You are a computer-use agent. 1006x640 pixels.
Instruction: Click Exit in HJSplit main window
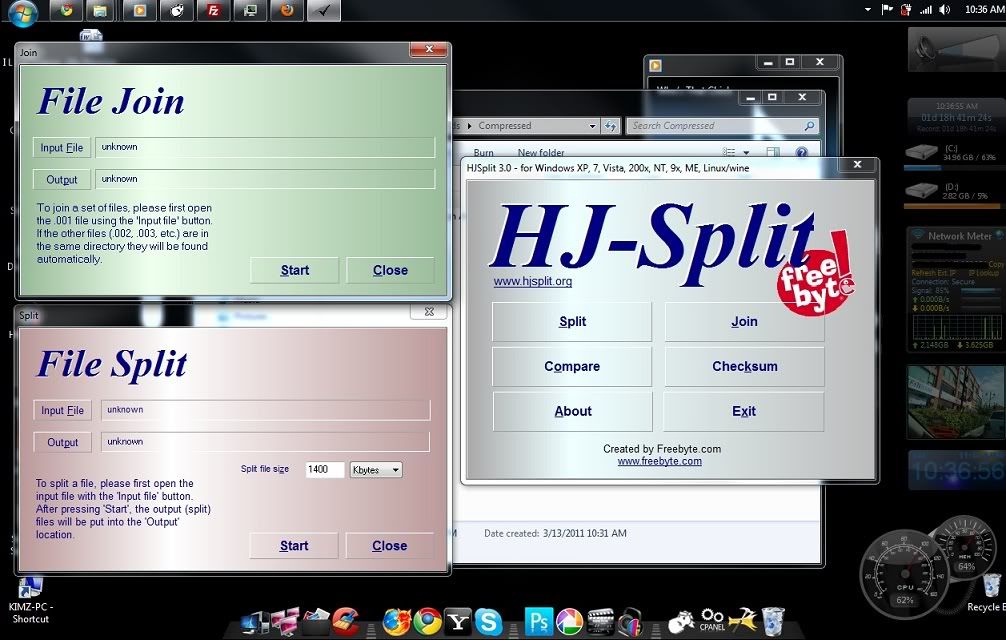(744, 412)
